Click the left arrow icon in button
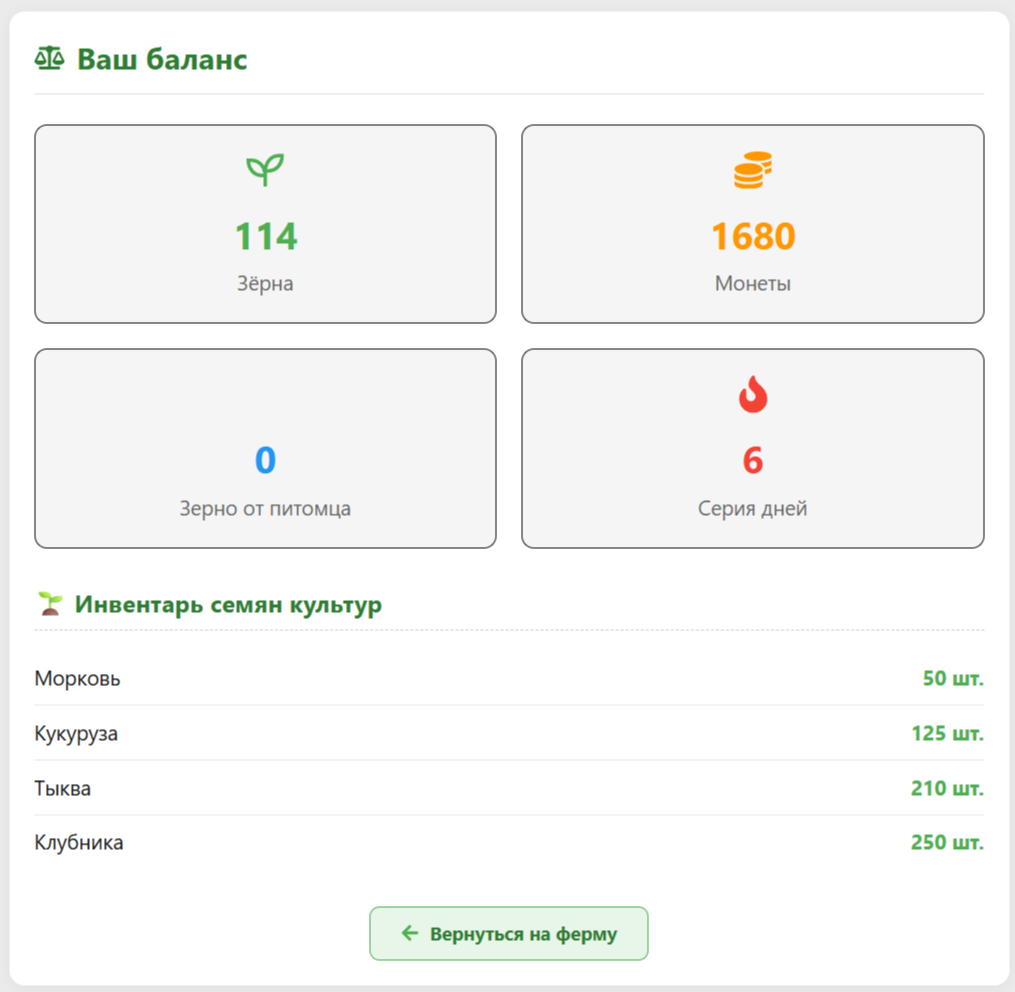This screenshot has width=1015, height=992. coord(409,933)
